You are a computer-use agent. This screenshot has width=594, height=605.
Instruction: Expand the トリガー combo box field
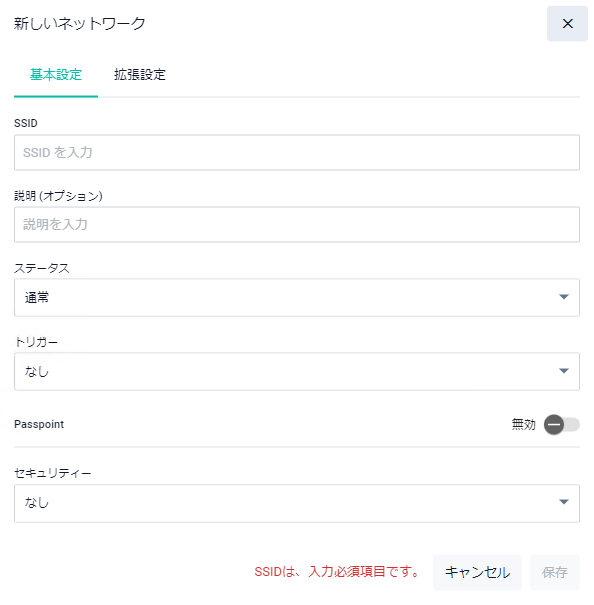pyautogui.click(x=297, y=372)
